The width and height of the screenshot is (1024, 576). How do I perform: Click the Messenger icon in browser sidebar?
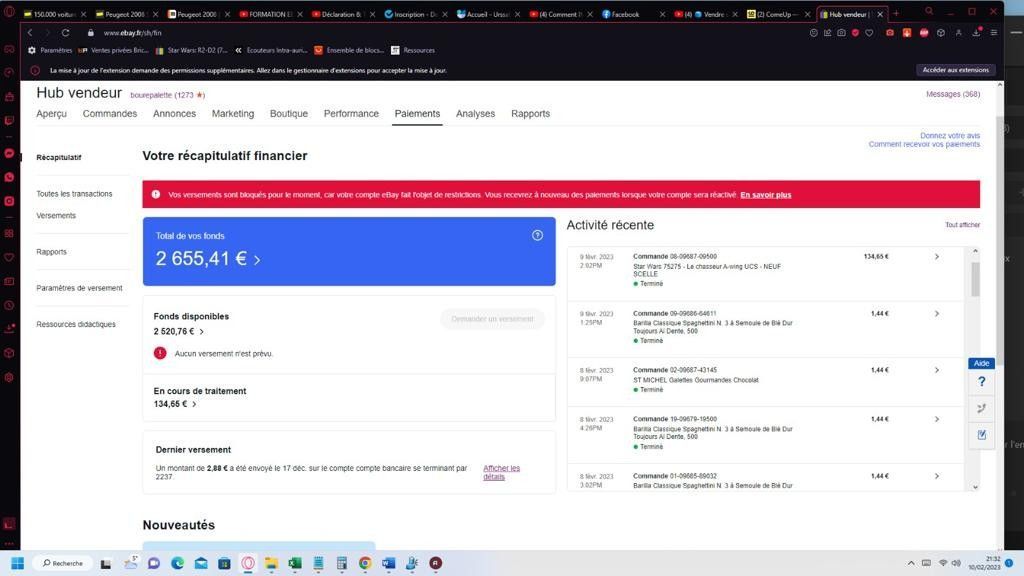pyautogui.click(x=9, y=153)
